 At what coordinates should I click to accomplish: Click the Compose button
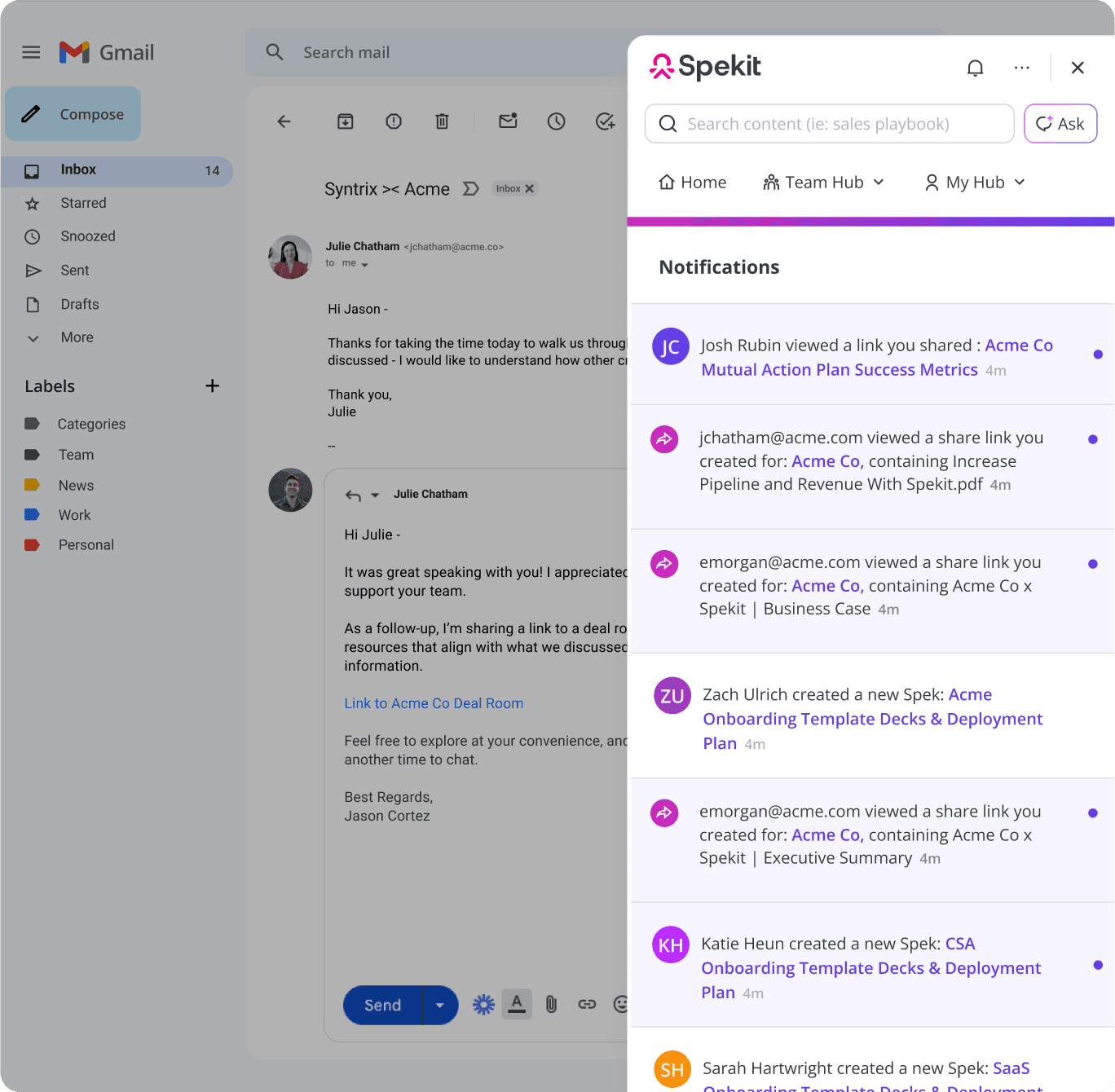[73, 114]
